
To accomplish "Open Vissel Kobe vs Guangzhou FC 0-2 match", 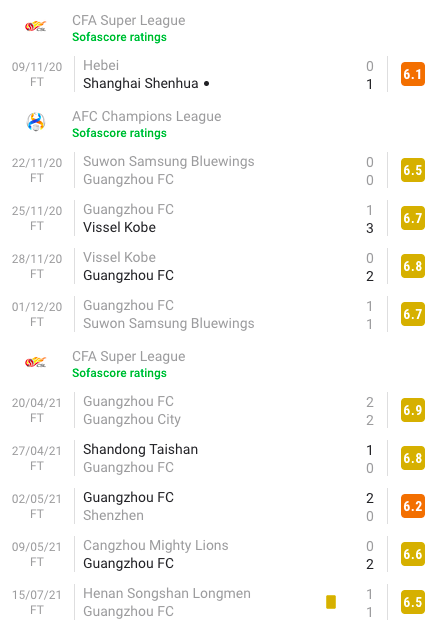I will click(x=220, y=266).
